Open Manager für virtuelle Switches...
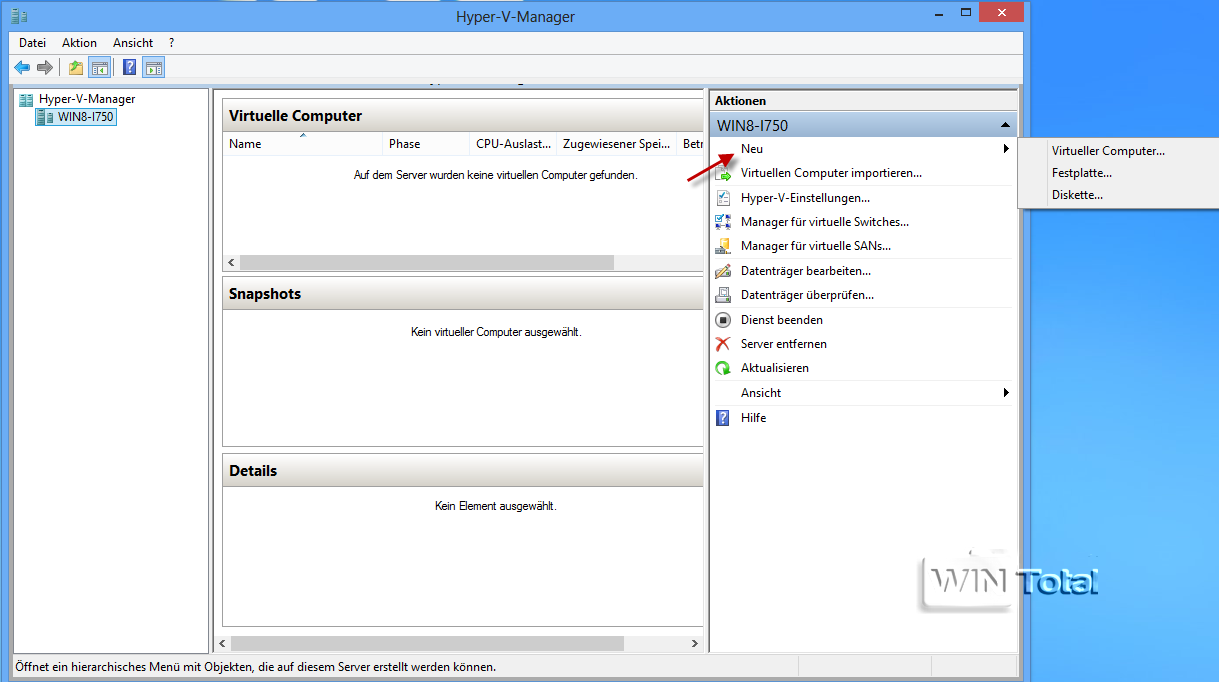 click(x=825, y=222)
